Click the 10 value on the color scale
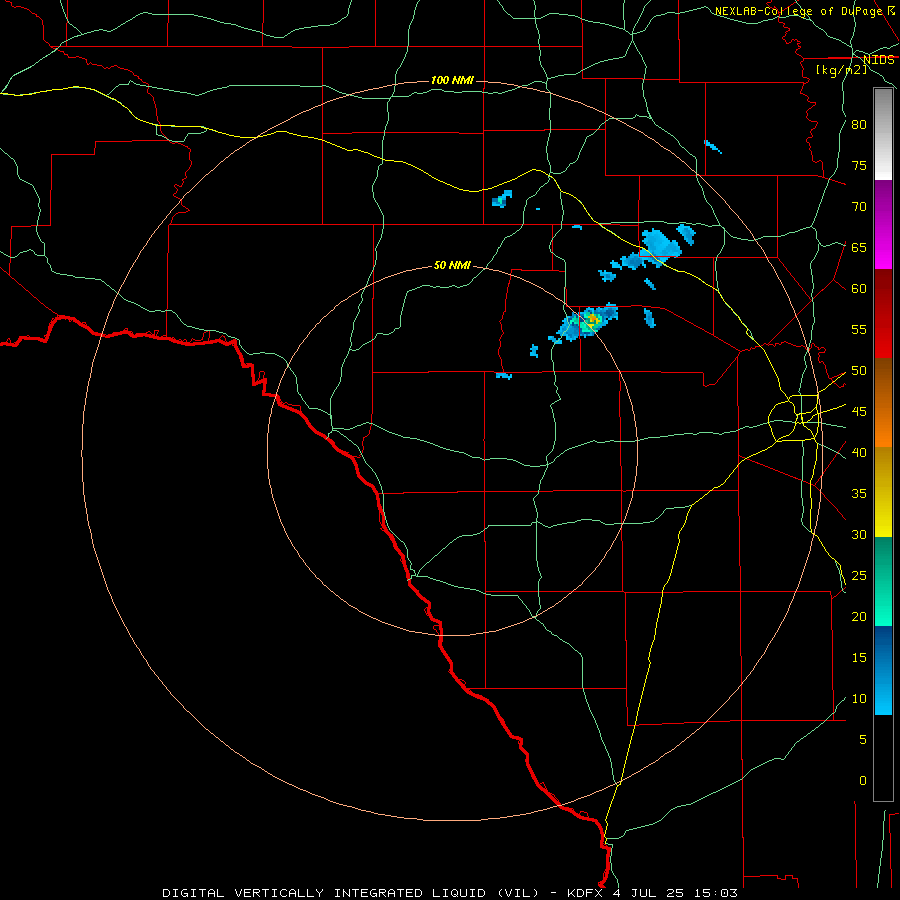Viewport: 900px width, 900px height. (x=859, y=699)
